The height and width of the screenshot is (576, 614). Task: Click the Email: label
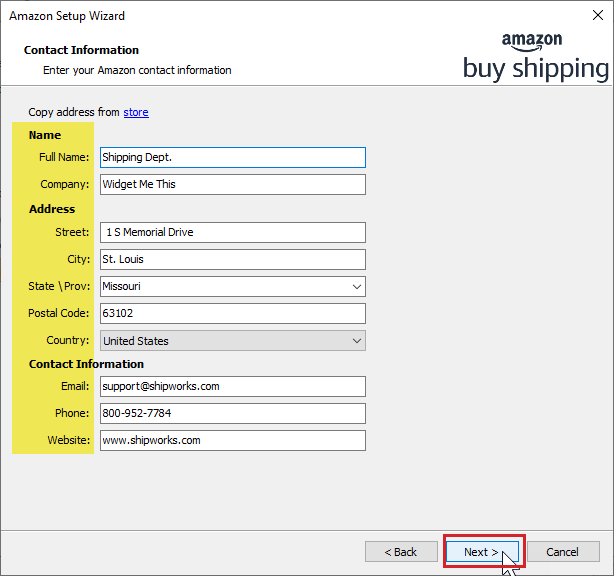[x=75, y=386]
